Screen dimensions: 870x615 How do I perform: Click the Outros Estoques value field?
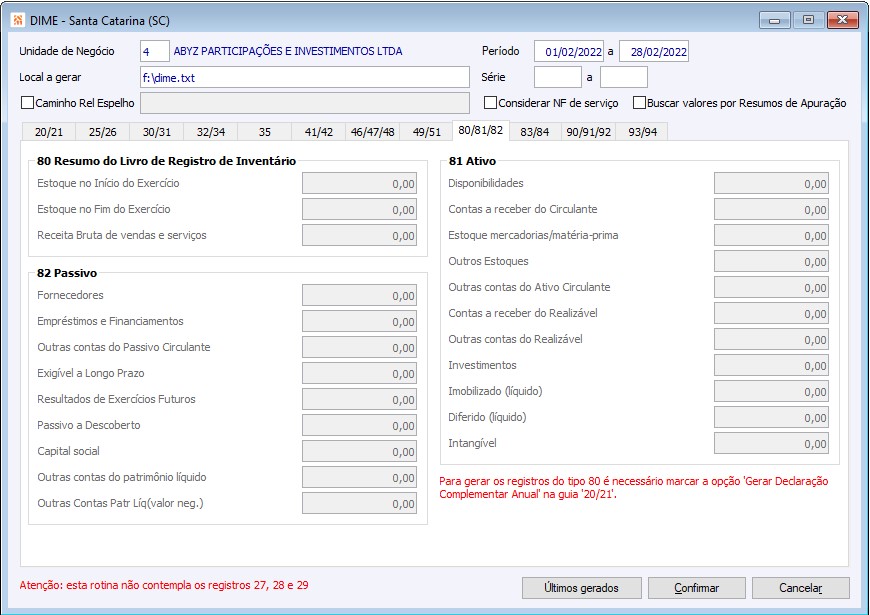pos(771,261)
